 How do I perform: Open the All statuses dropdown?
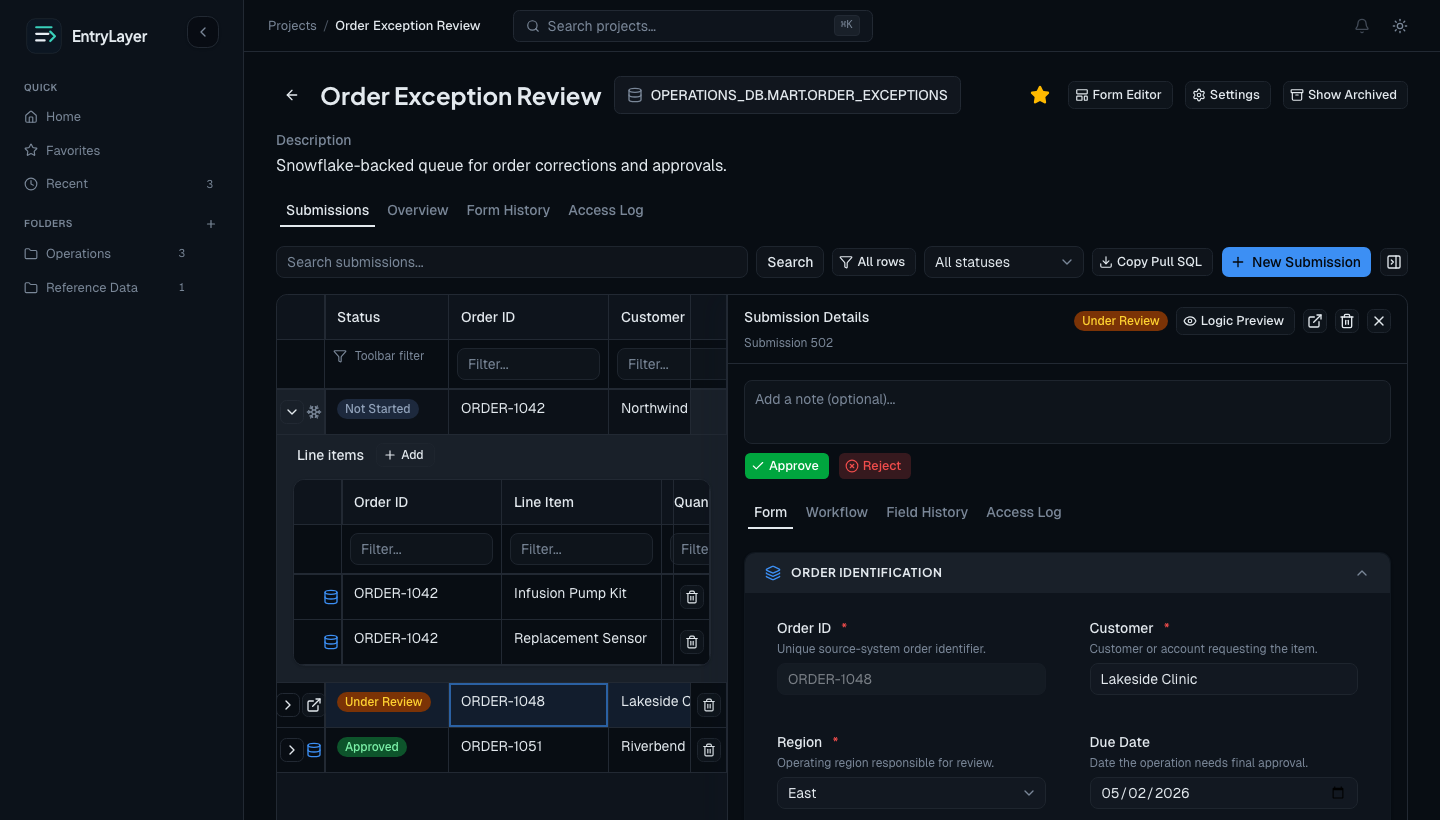[x=1004, y=262]
